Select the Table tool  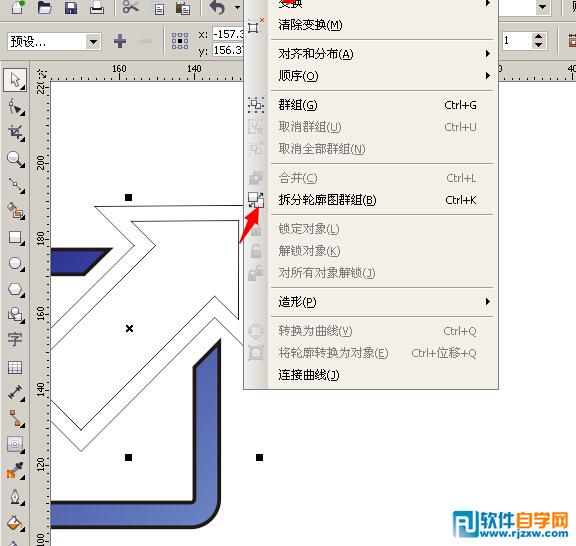click(15, 367)
